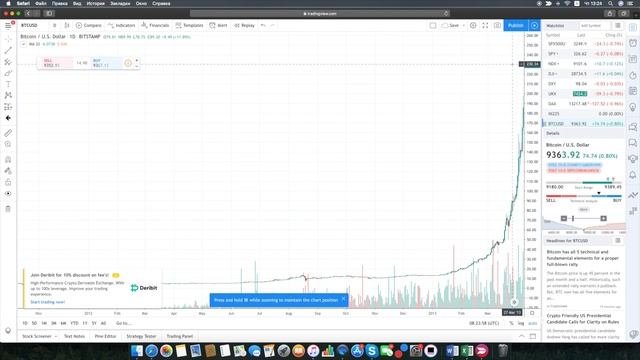Create an Alert from toolbar
Viewport: 640px width, 360px height.
click(x=218, y=25)
